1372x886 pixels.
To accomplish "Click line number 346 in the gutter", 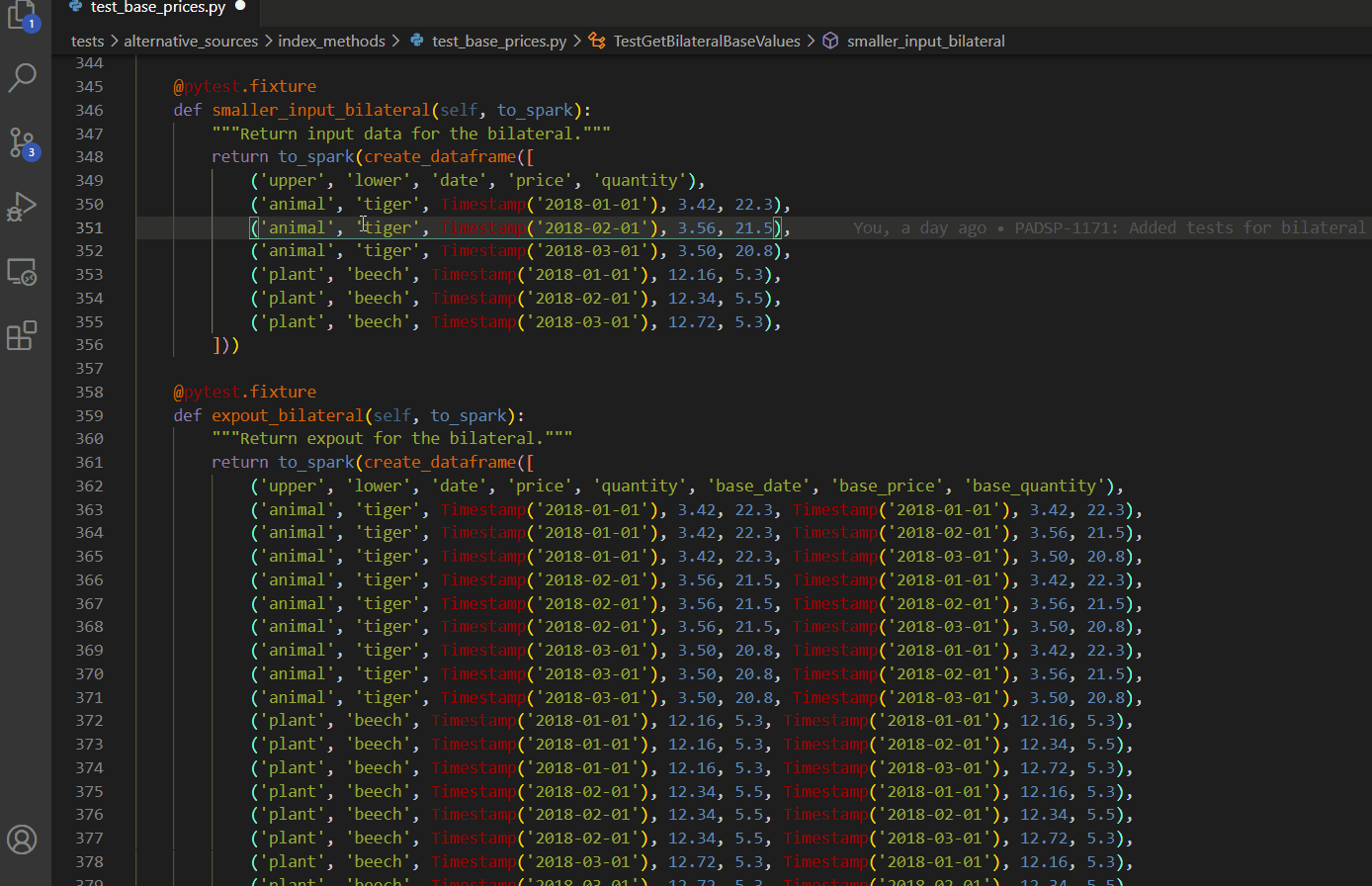I will coord(89,110).
